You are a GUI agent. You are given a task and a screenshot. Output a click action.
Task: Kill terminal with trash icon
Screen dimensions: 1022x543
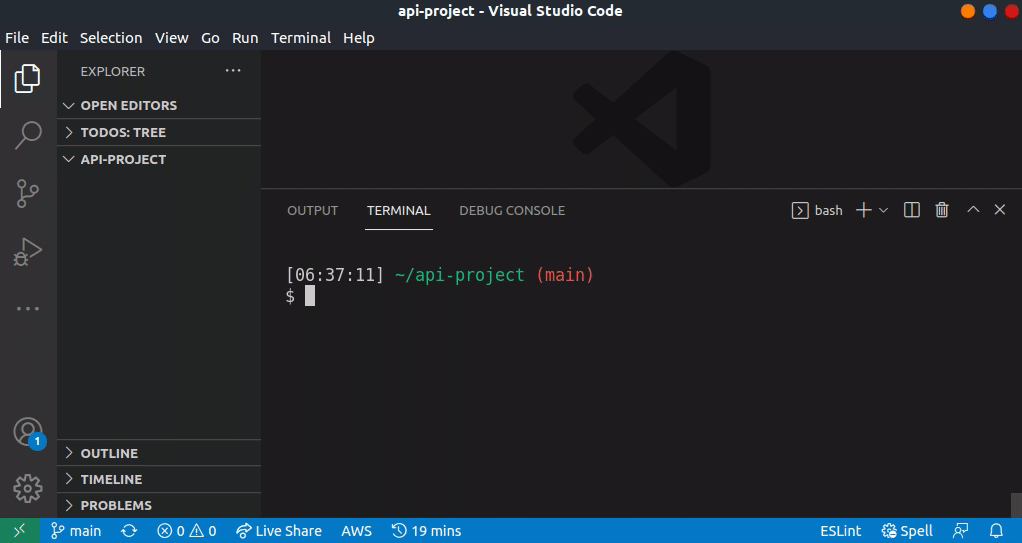click(942, 210)
